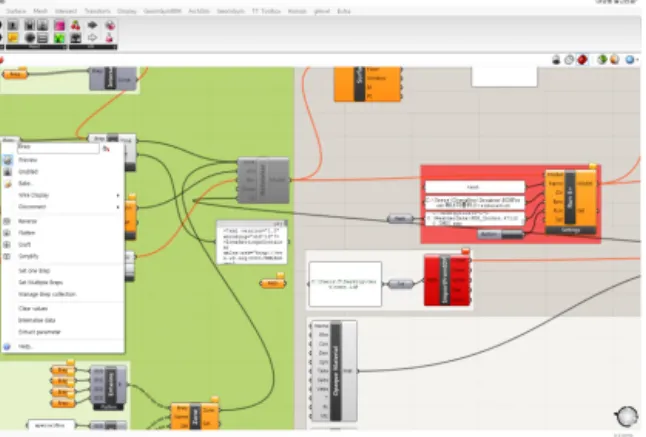Click the red icon beside the Brep name field
The height and width of the screenshot is (437, 646).
point(106,148)
